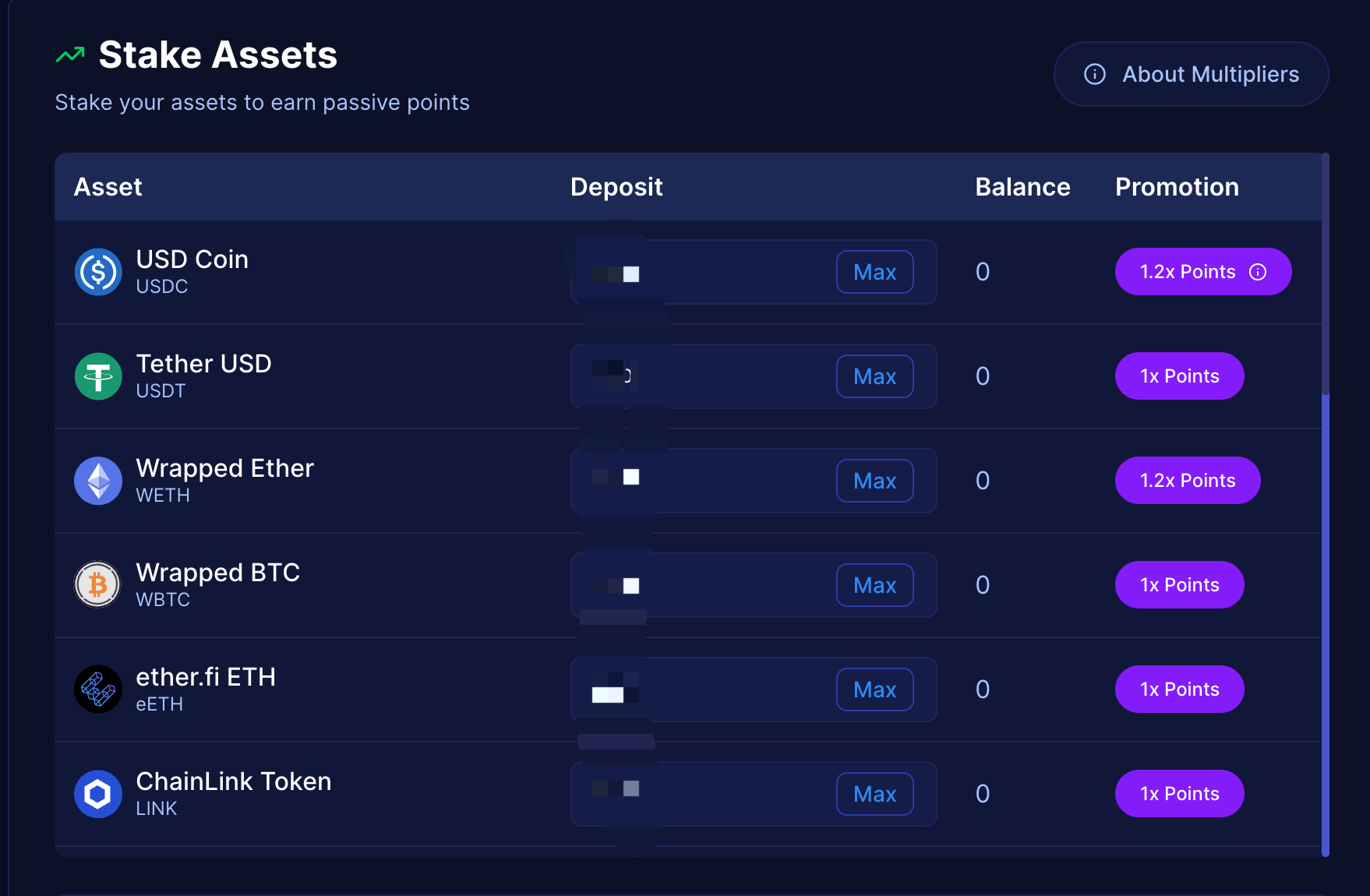Image resolution: width=1370 pixels, height=896 pixels.
Task: Click the Wrapped Ether diamond icon
Action: (98, 481)
